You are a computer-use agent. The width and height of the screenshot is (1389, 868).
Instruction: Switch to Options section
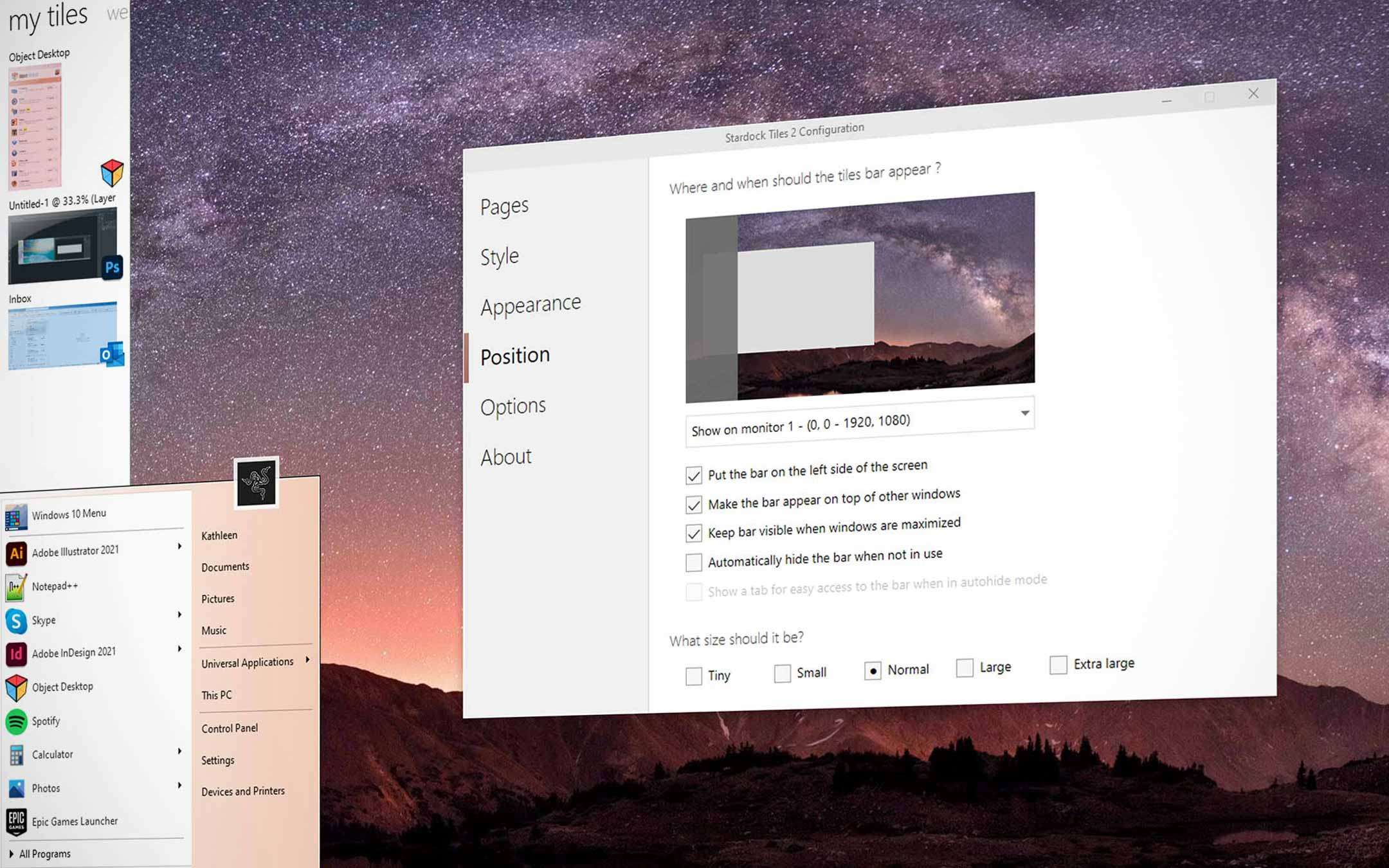(513, 406)
